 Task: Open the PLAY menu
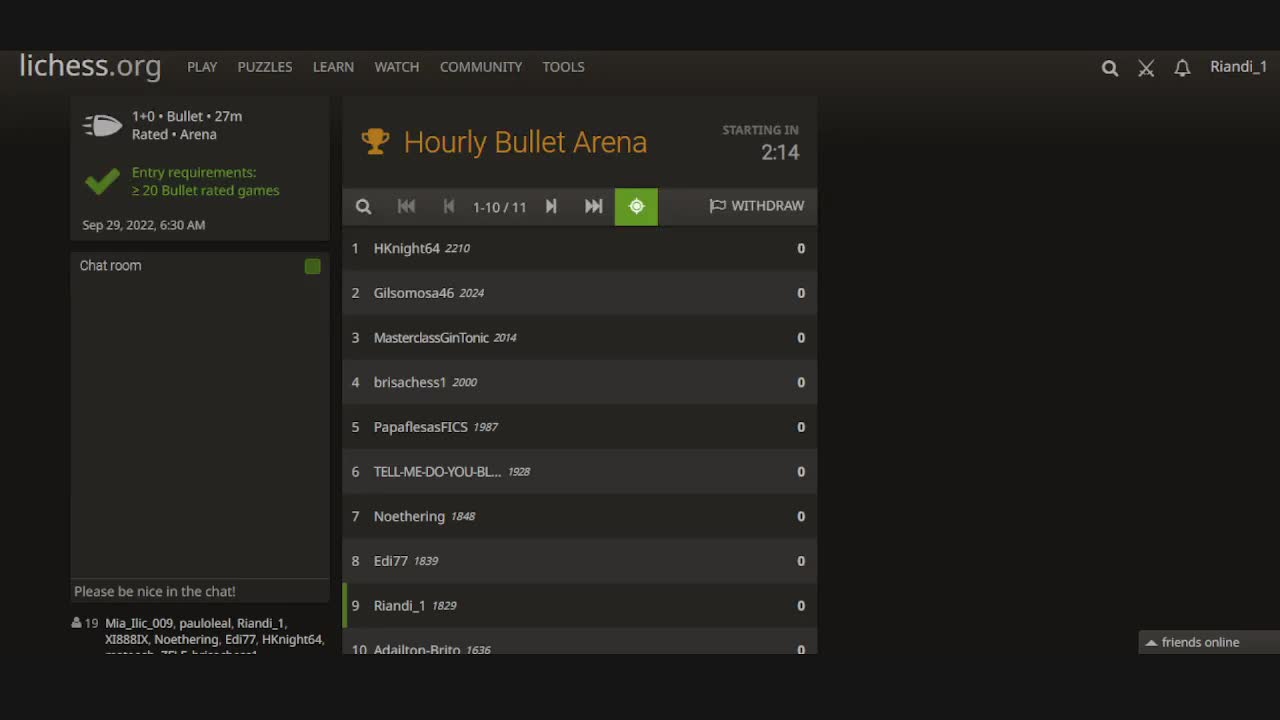(x=202, y=67)
